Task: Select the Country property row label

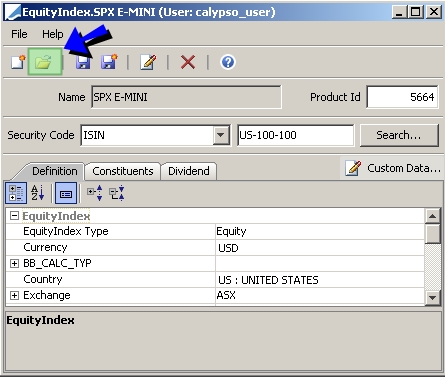Action: (x=43, y=279)
